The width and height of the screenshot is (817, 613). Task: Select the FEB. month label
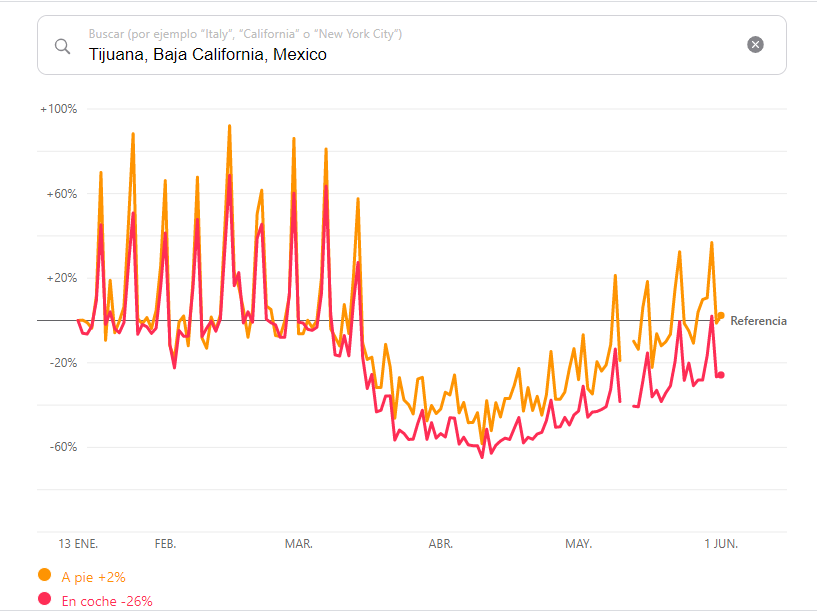165,544
